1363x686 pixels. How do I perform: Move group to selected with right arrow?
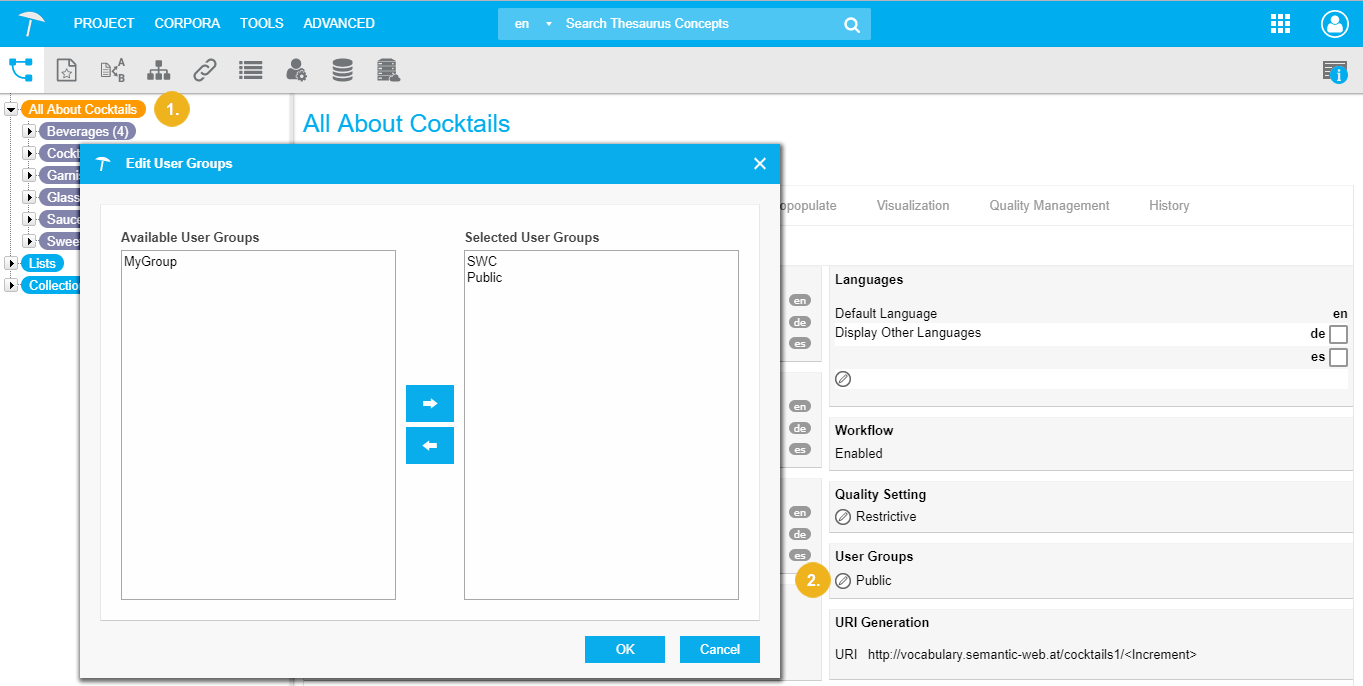430,403
